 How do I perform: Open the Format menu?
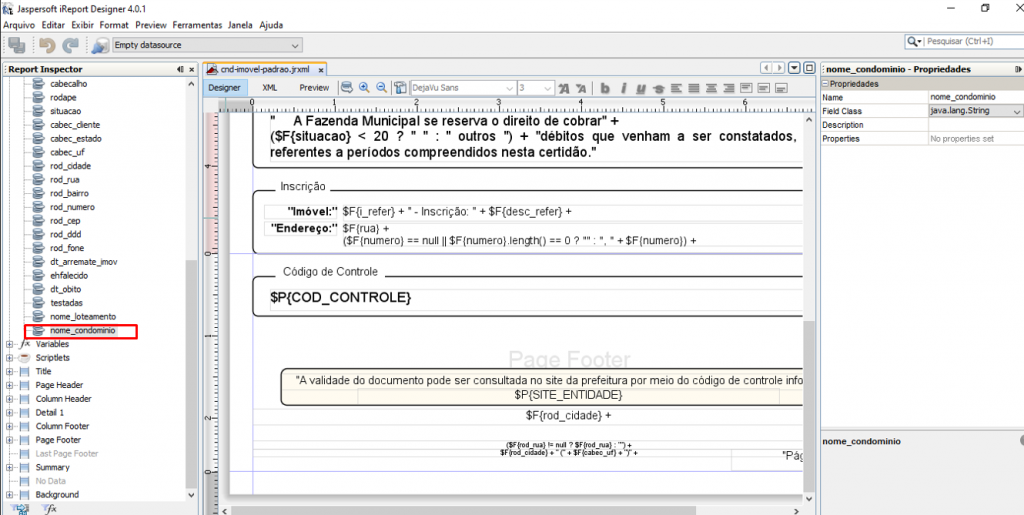(114, 25)
